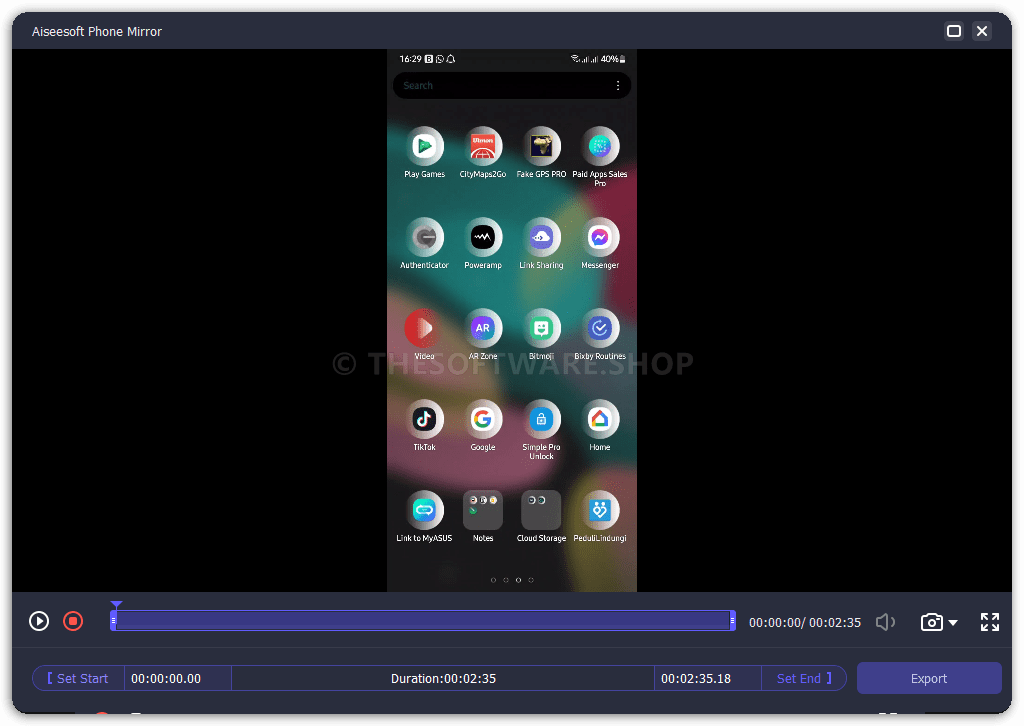Open the PeduliLindungi app icon
This screenshot has width=1024, height=726.
pyautogui.click(x=600, y=510)
